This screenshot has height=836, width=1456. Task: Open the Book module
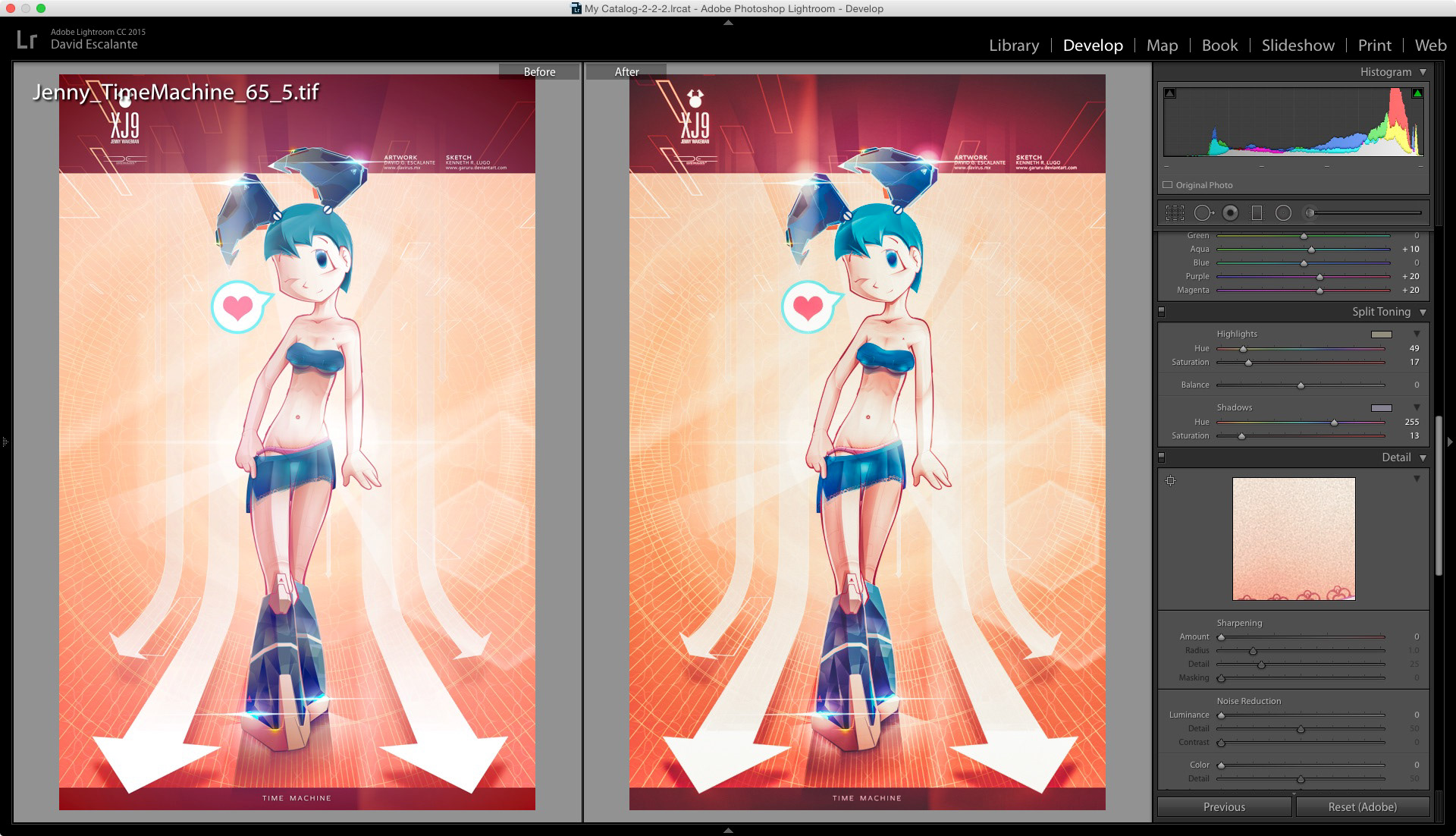(x=1219, y=45)
